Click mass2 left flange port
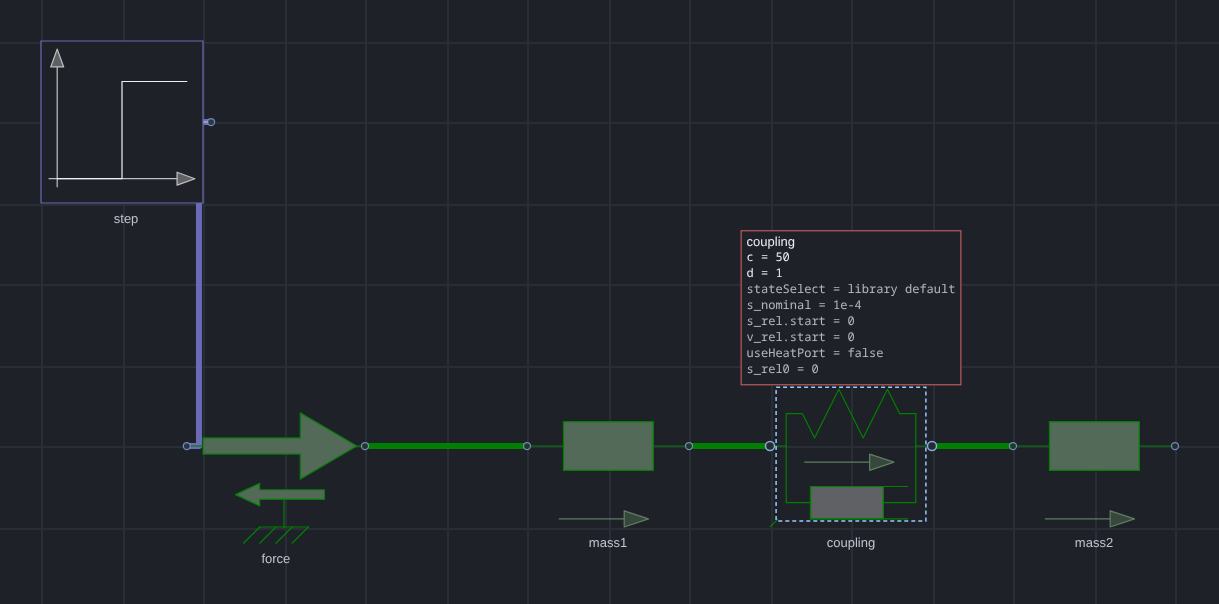 [1013, 446]
